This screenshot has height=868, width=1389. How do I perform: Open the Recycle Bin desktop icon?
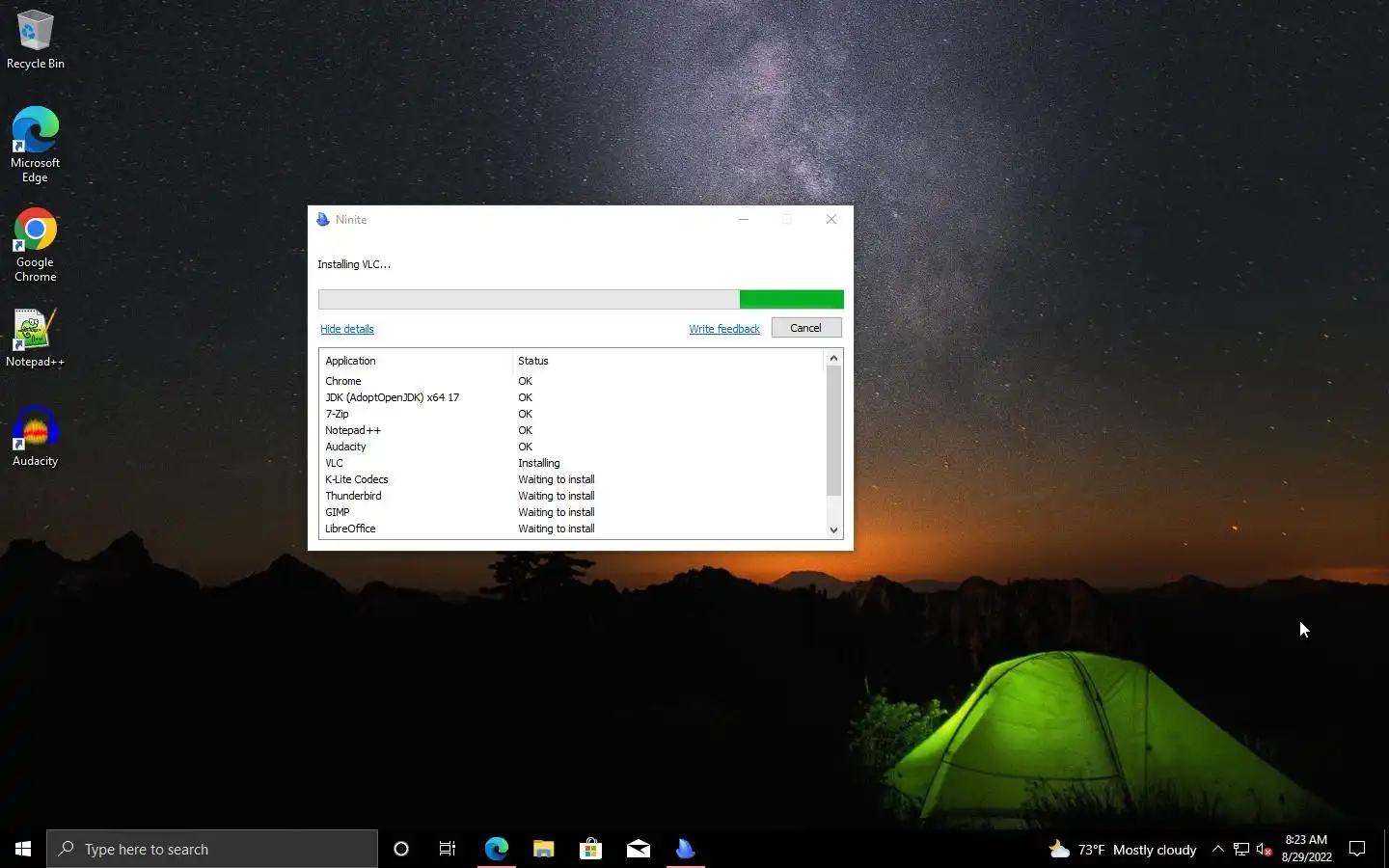35,40
